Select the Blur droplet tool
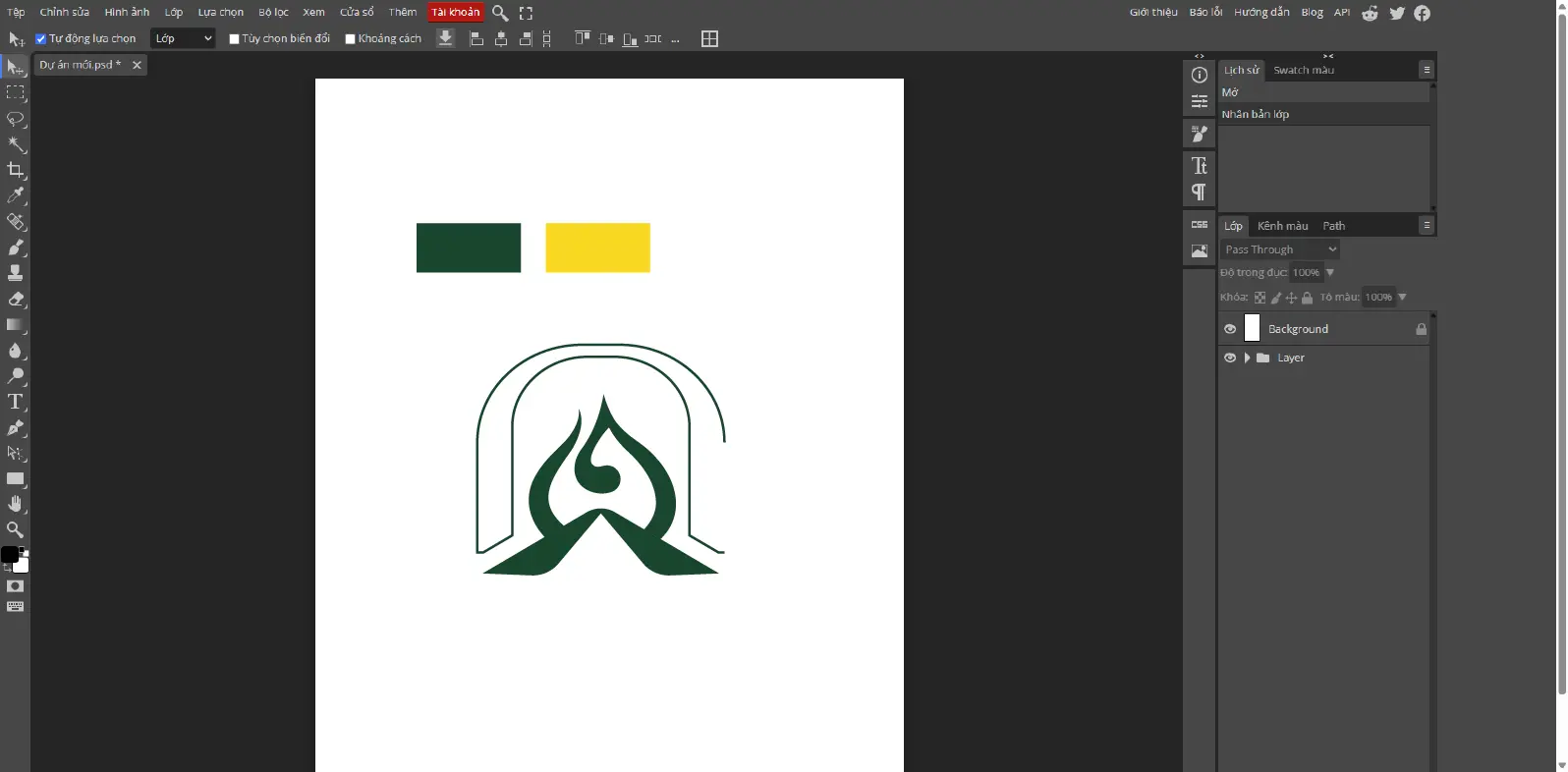The height and width of the screenshot is (772, 1568). pyautogui.click(x=15, y=351)
